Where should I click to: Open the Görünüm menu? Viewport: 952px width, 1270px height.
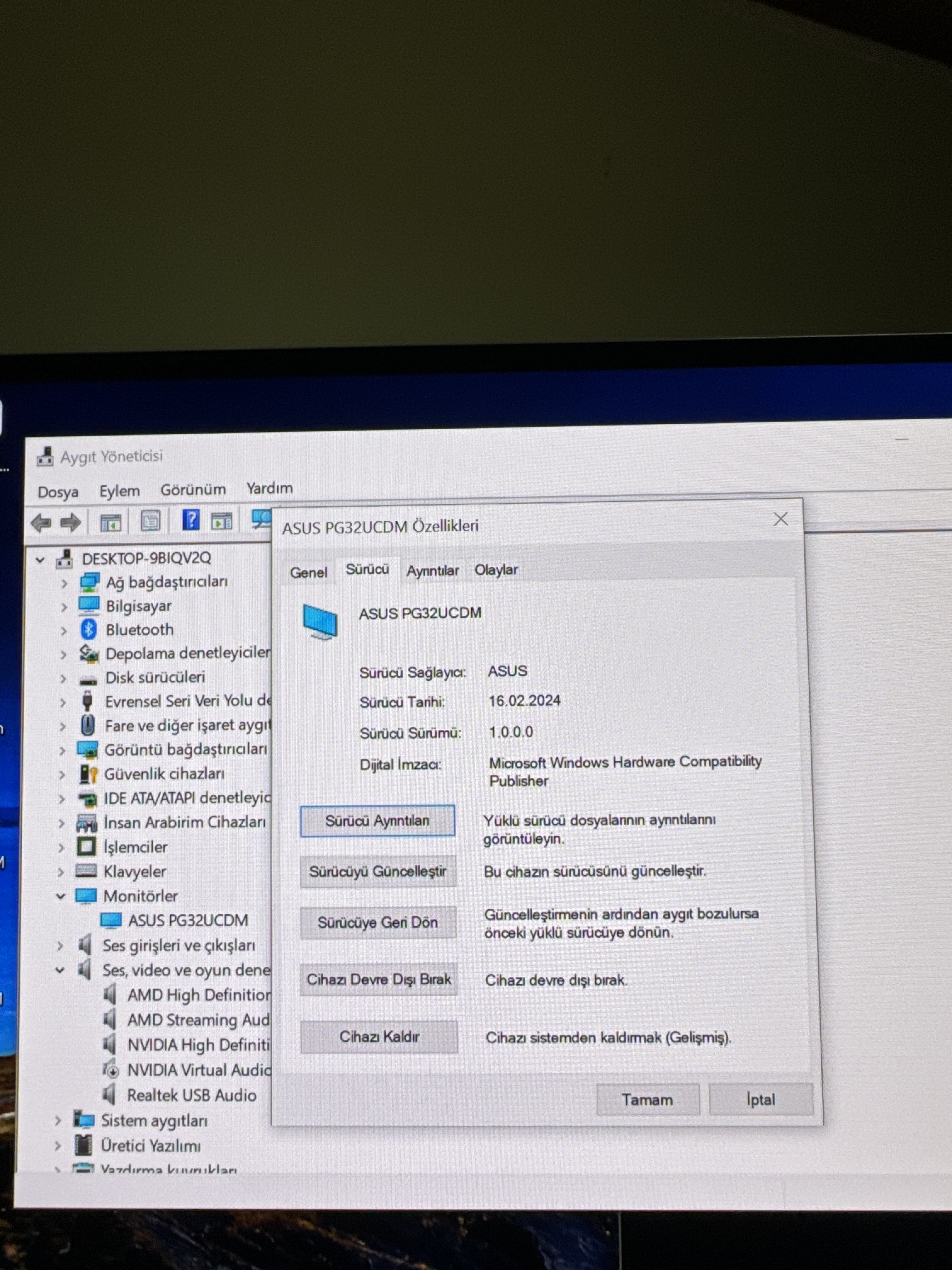point(193,490)
